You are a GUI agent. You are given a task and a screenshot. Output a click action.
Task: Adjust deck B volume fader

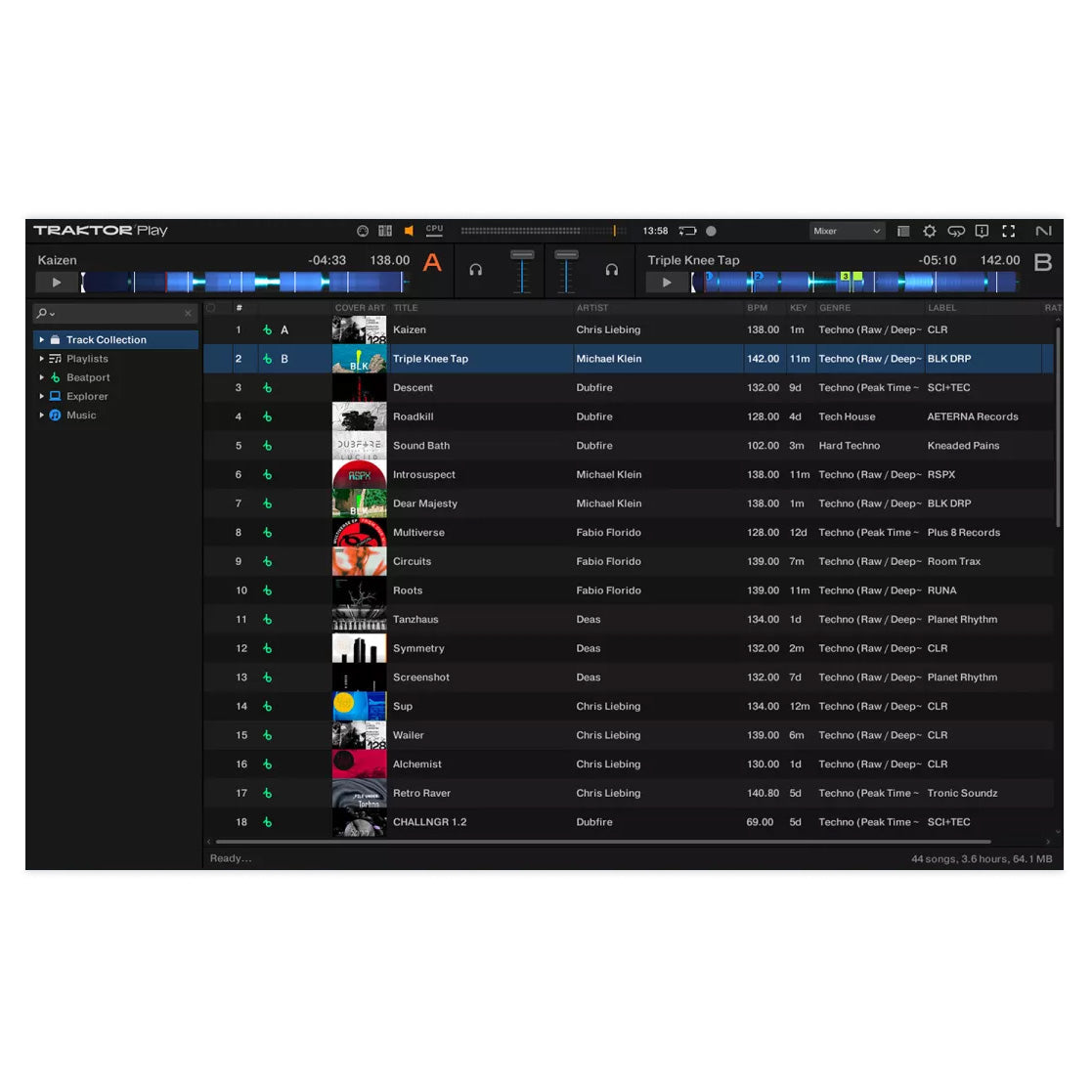click(566, 272)
